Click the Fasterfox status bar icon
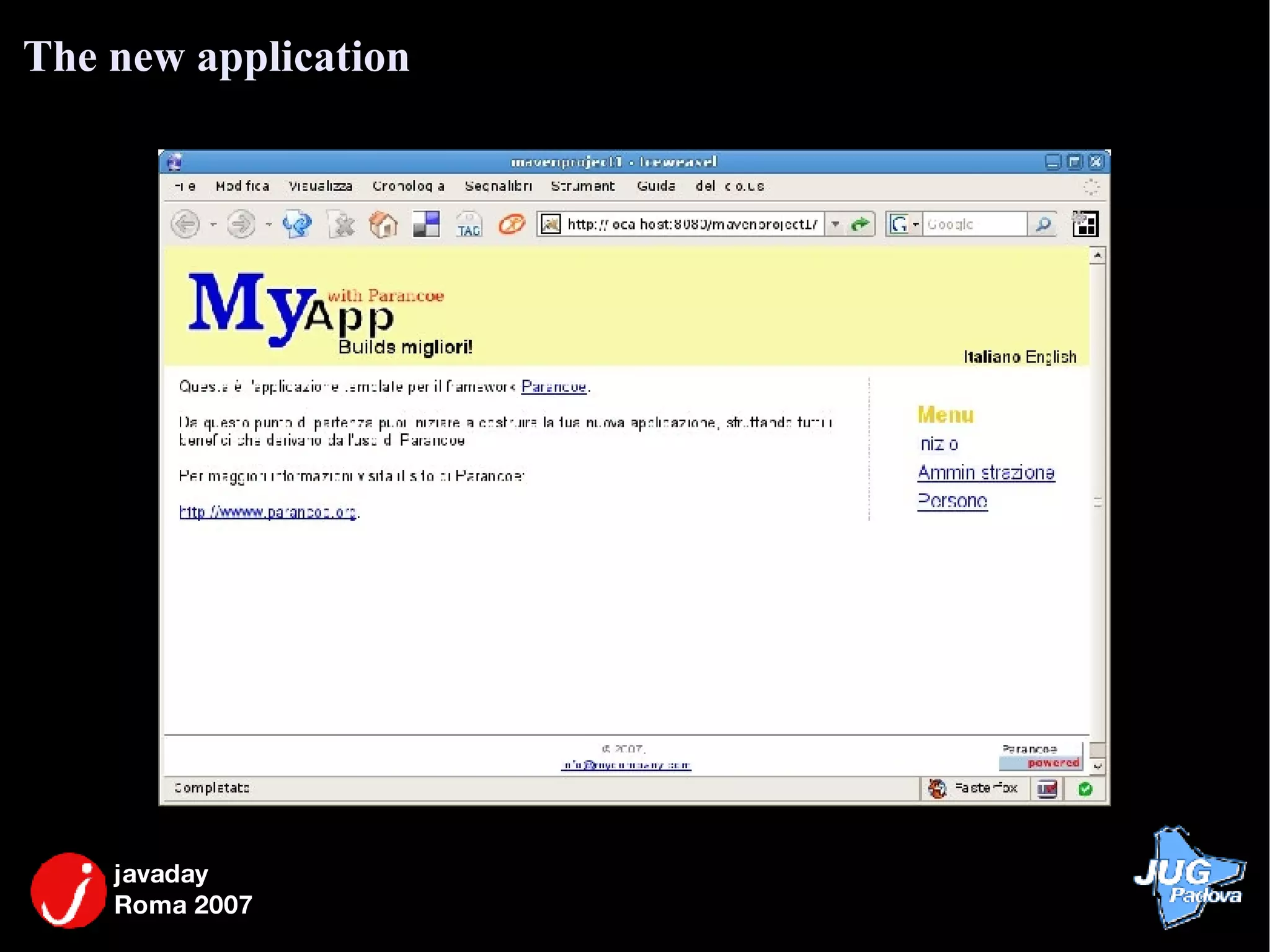Image resolution: width=1270 pixels, height=952 pixels. 937,788
